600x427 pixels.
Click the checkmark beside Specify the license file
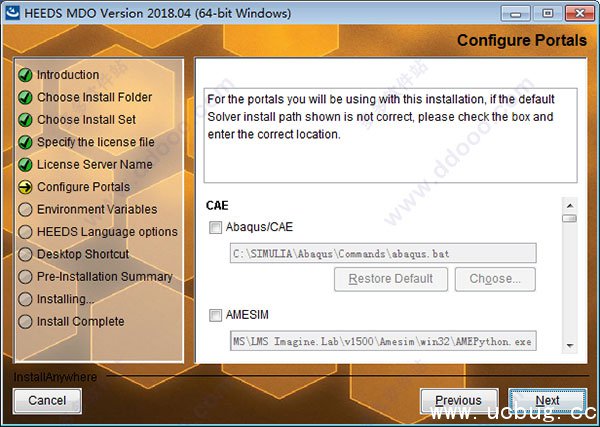click(25, 142)
